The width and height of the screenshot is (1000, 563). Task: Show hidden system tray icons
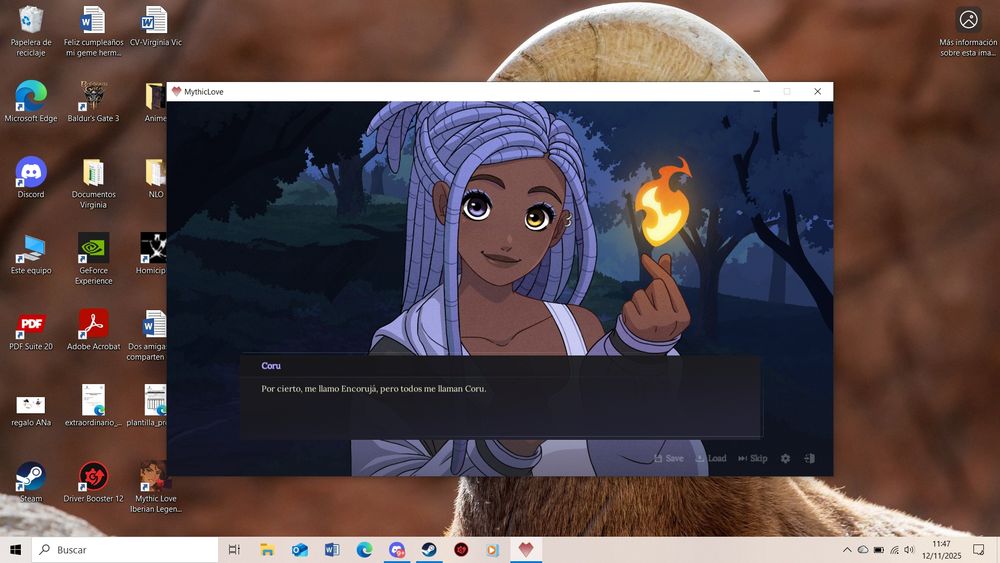tap(847, 550)
